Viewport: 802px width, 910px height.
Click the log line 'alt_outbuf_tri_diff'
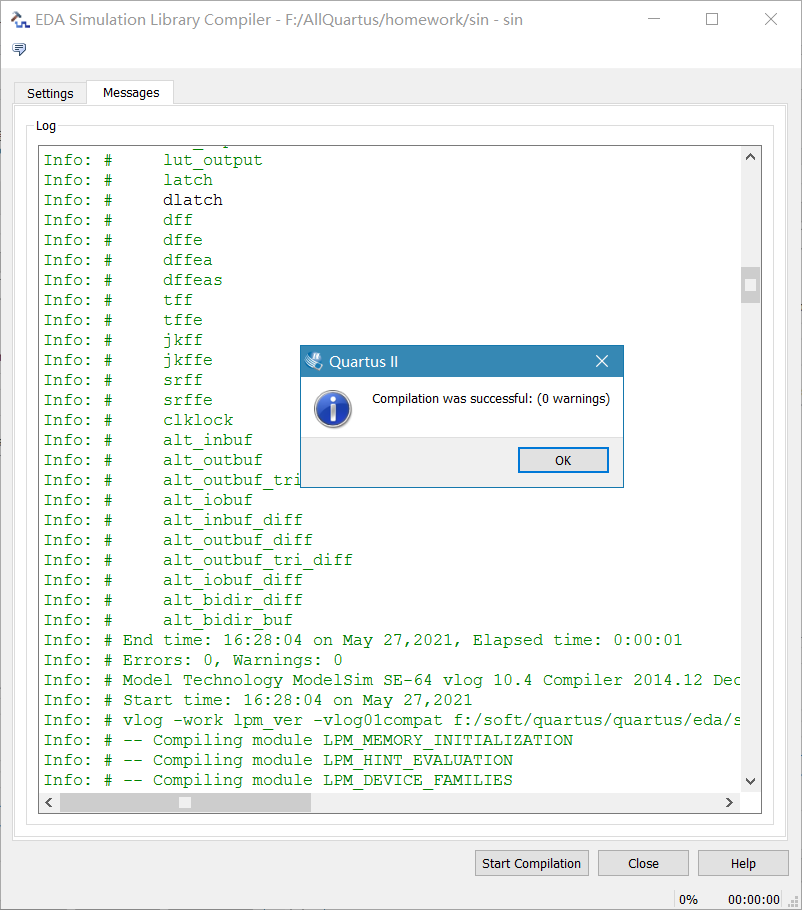[258, 560]
